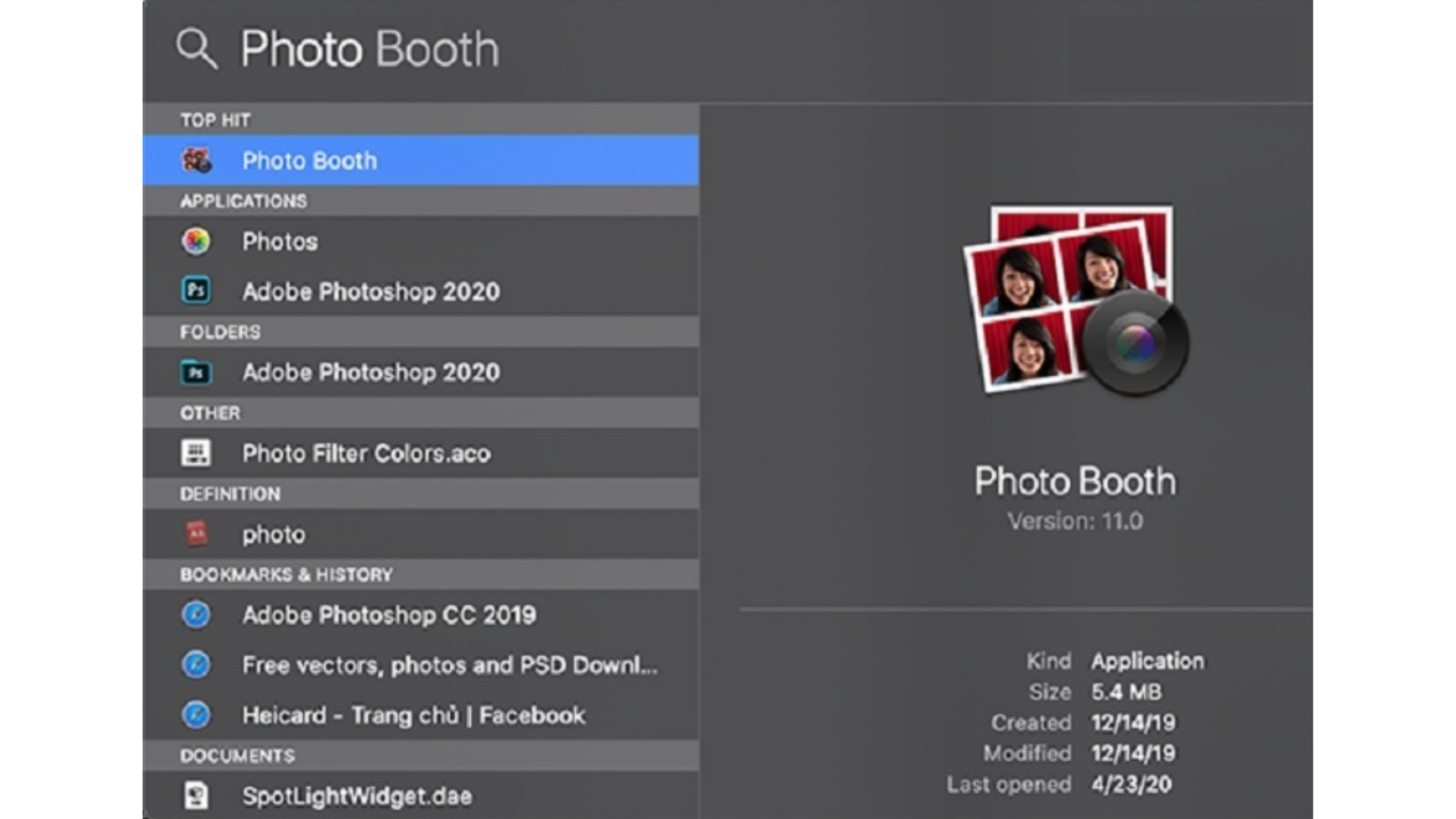Click the Photo Filter Colors.aco file icon

click(196, 453)
